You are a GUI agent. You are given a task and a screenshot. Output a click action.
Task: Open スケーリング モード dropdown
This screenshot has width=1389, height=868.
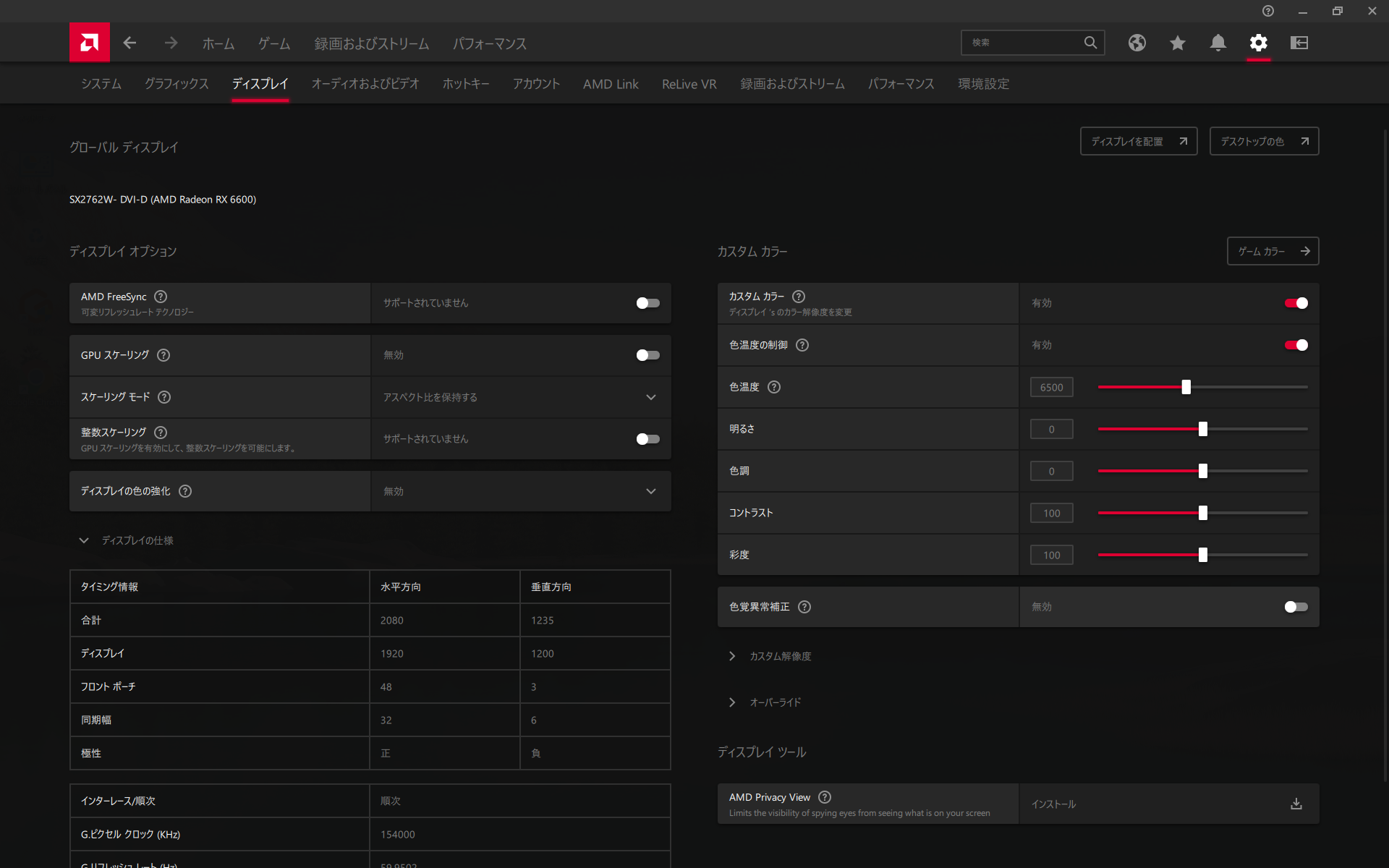(x=521, y=397)
